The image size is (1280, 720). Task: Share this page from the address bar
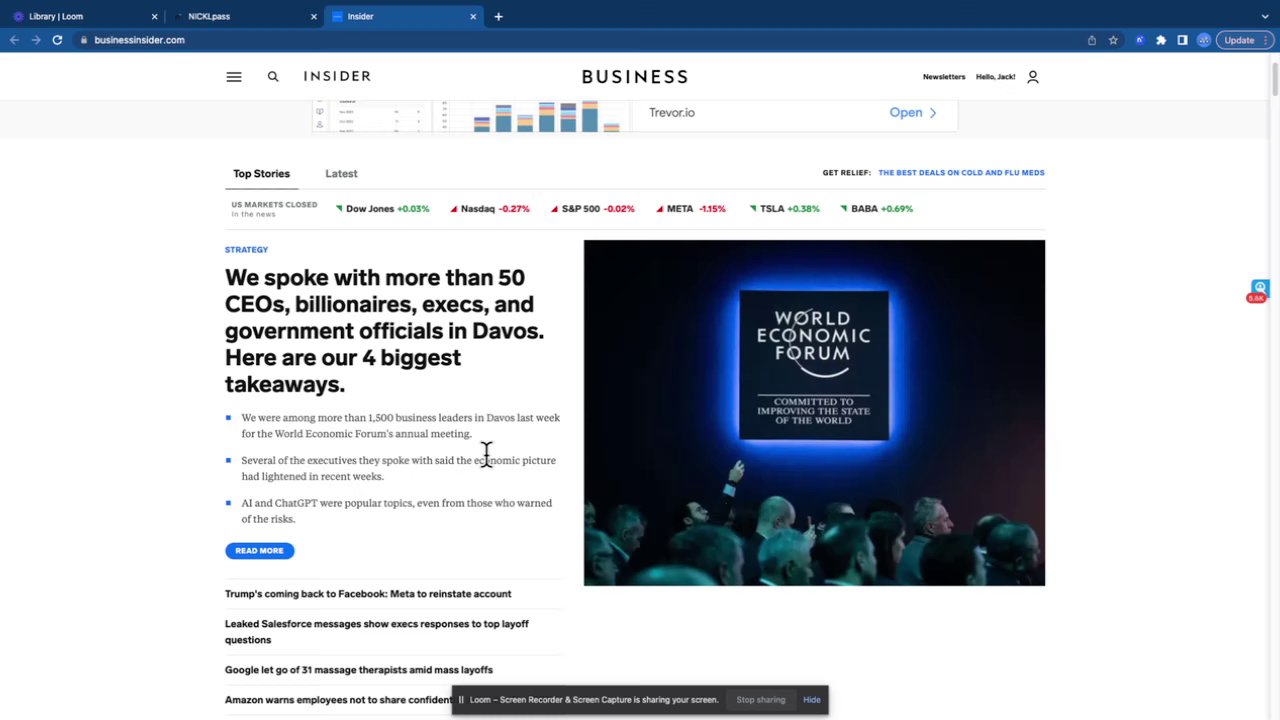tap(1092, 40)
